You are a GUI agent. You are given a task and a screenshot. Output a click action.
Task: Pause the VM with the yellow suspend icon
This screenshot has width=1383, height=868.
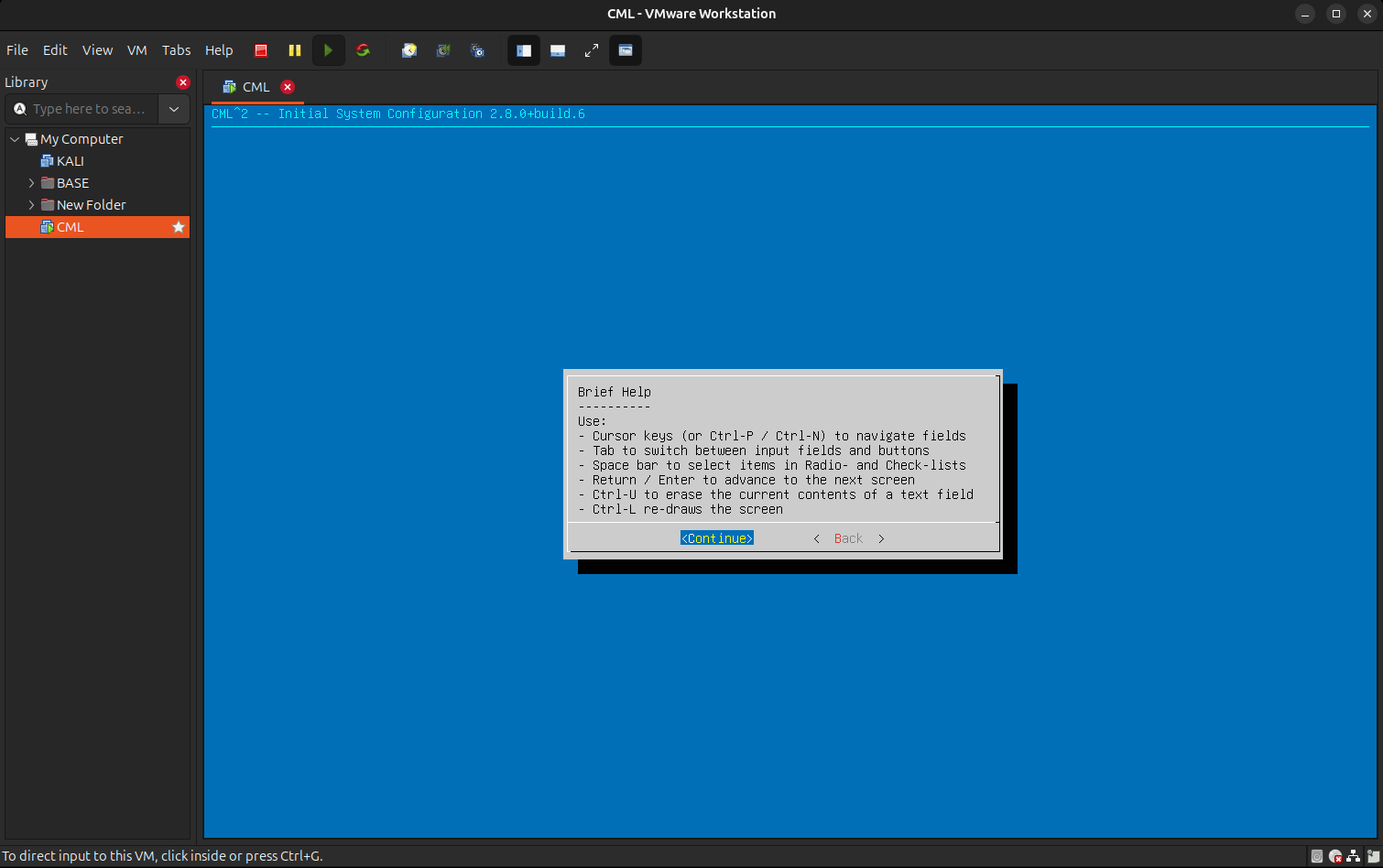pos(294,50)
